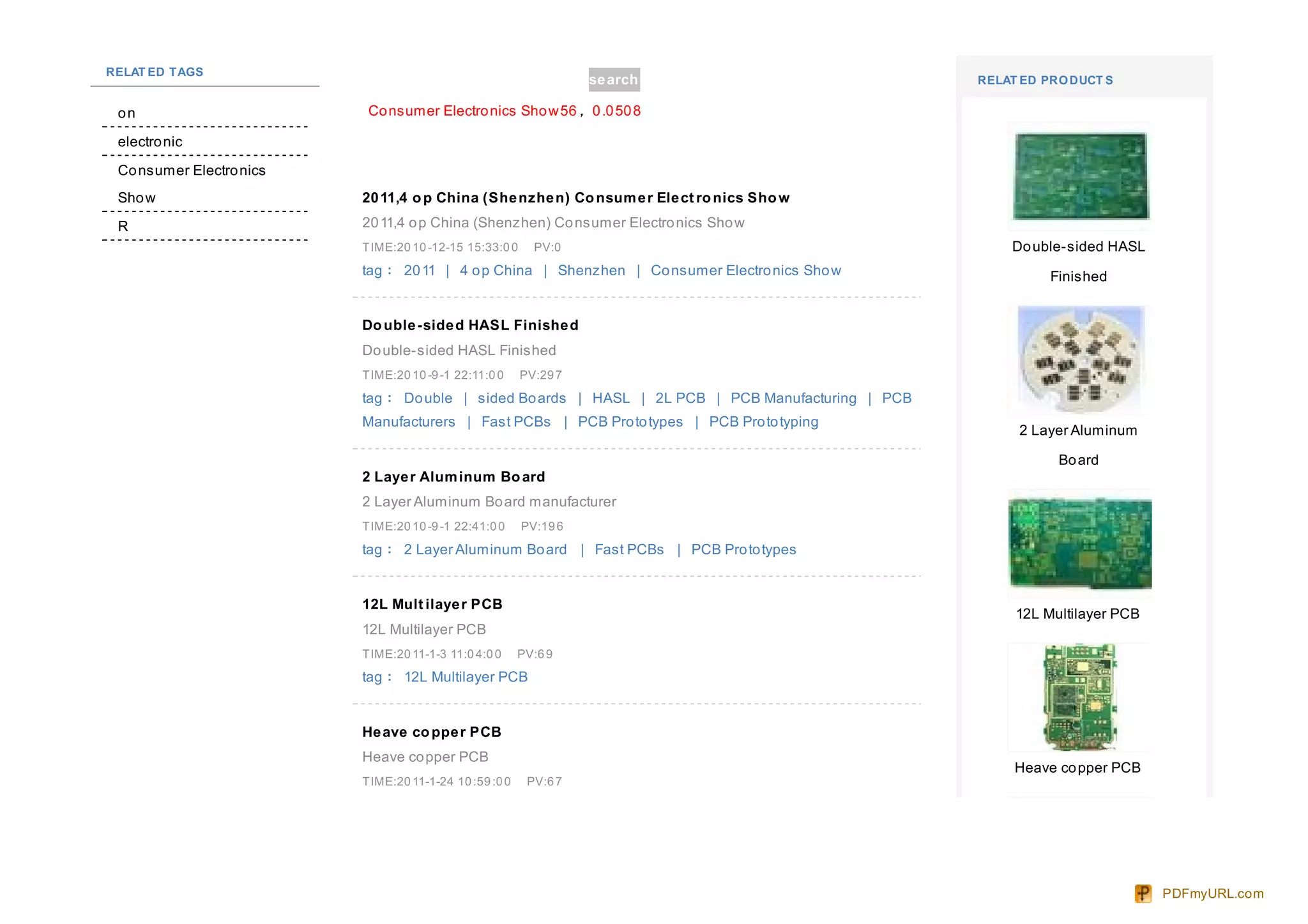Click the Fast PCBs tag under Aluminum Board
Screen dimensions: 1308x924
(x=629, y=550)
